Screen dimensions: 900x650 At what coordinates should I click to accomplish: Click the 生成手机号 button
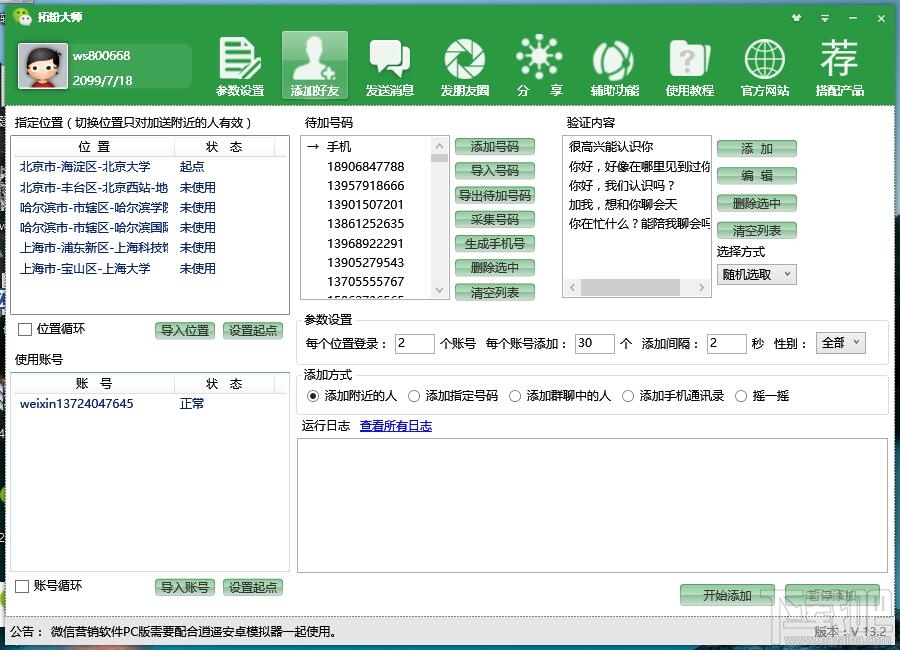point(495,244)
